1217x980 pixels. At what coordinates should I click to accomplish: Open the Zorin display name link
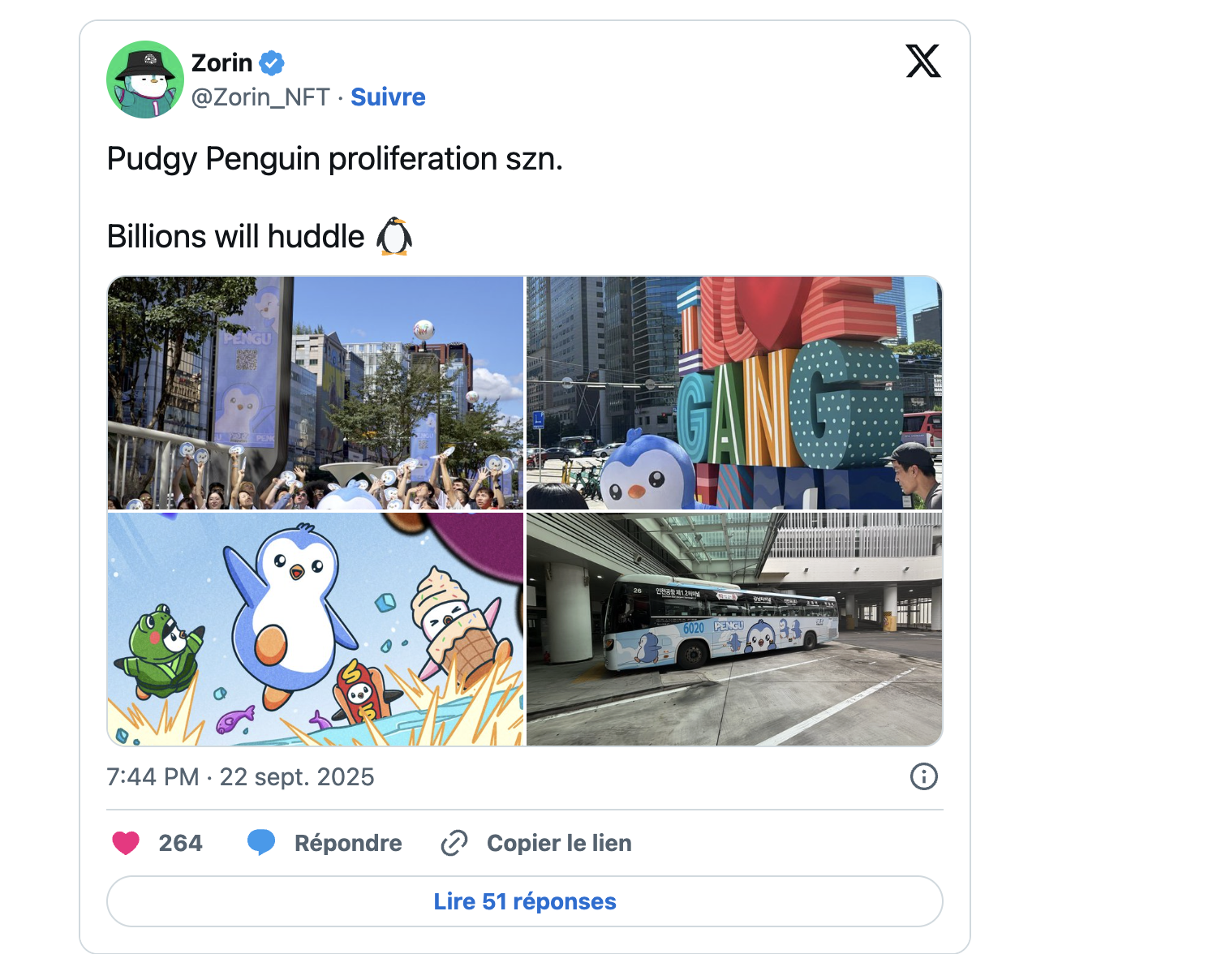click(221, 62)
